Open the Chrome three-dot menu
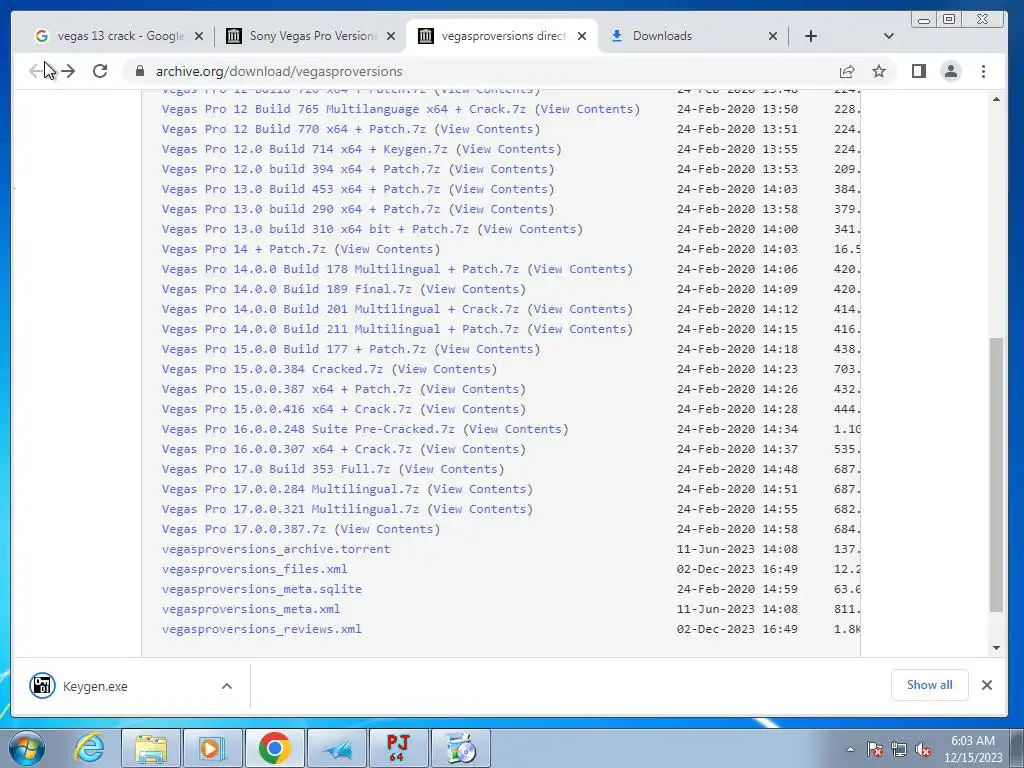This screenshot has height=768, width=1024. (984, 71)
